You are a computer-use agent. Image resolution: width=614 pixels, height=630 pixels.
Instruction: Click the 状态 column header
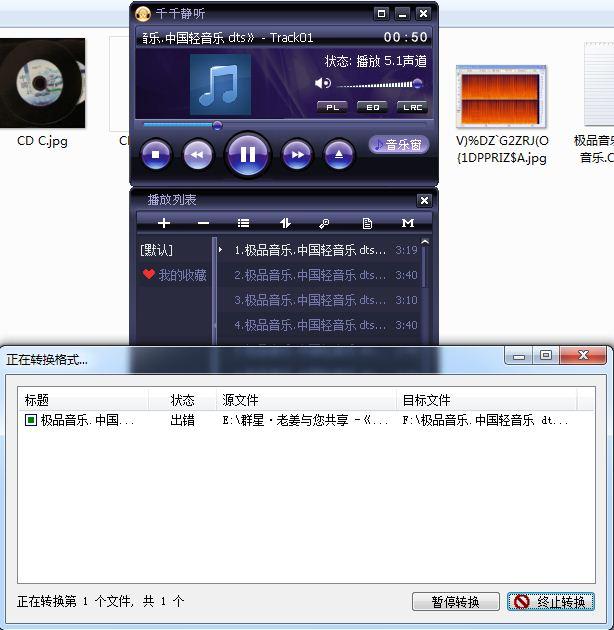pyautogui.click(x=182, y=400)
